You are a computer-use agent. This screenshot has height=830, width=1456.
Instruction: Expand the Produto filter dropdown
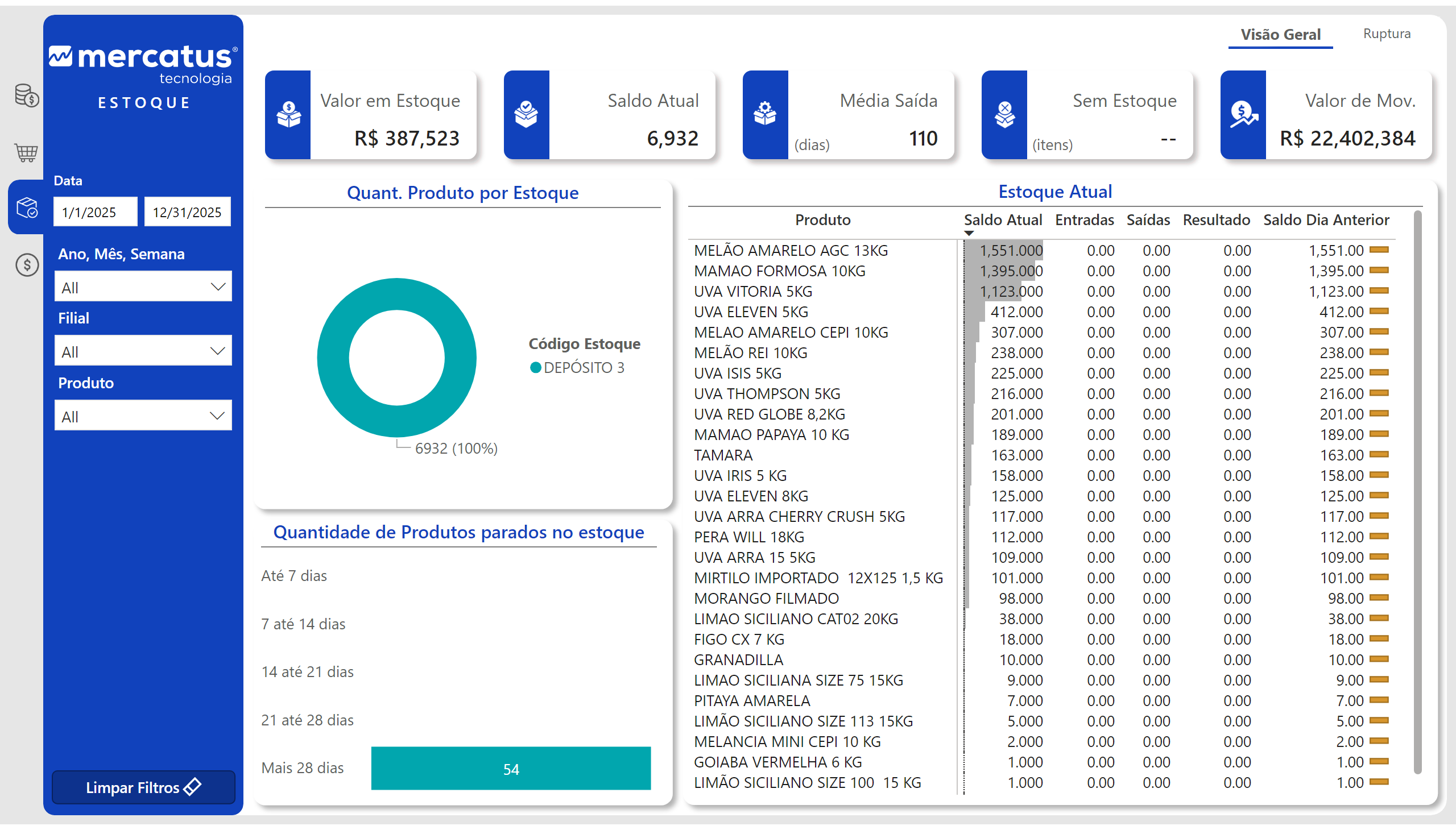coord(143,416)
